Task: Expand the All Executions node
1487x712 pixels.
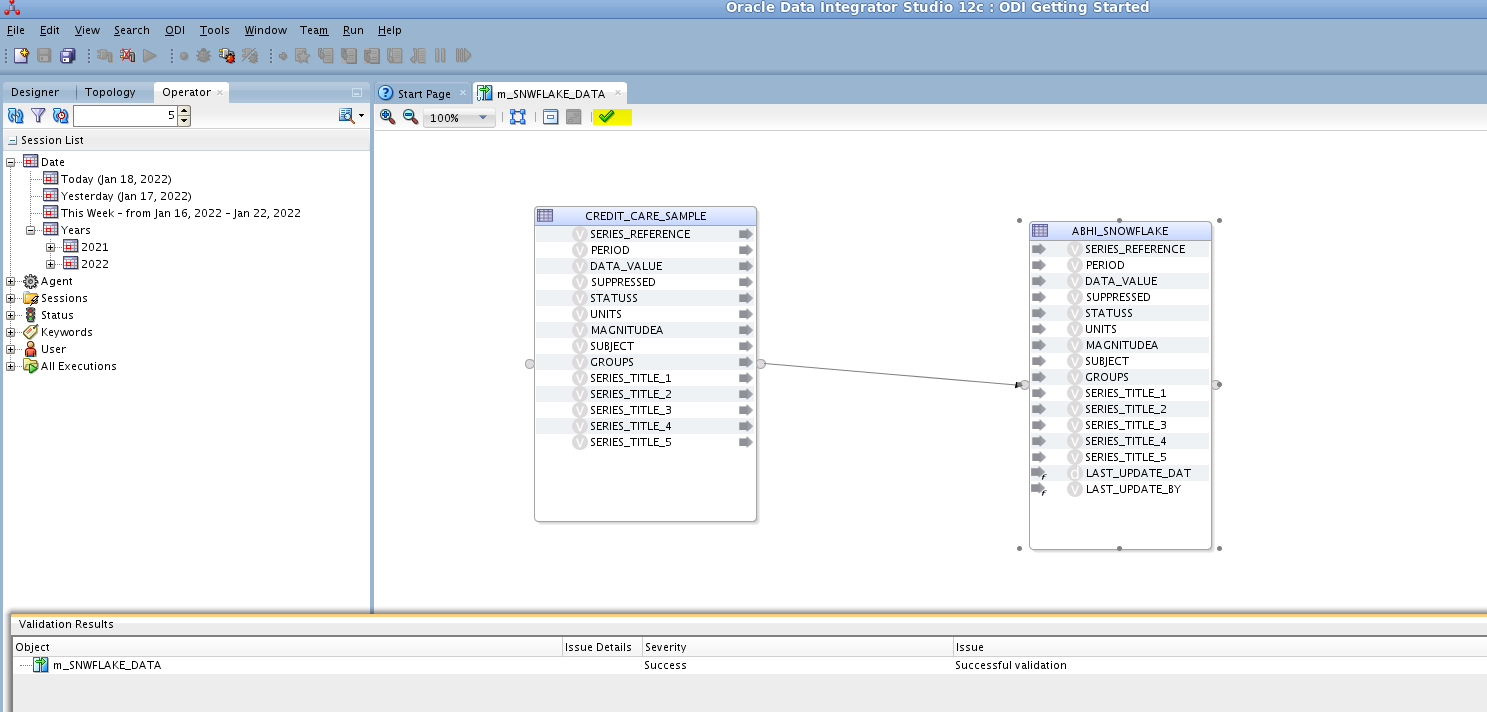Action: pyautogui.click(x=11, y=367)
